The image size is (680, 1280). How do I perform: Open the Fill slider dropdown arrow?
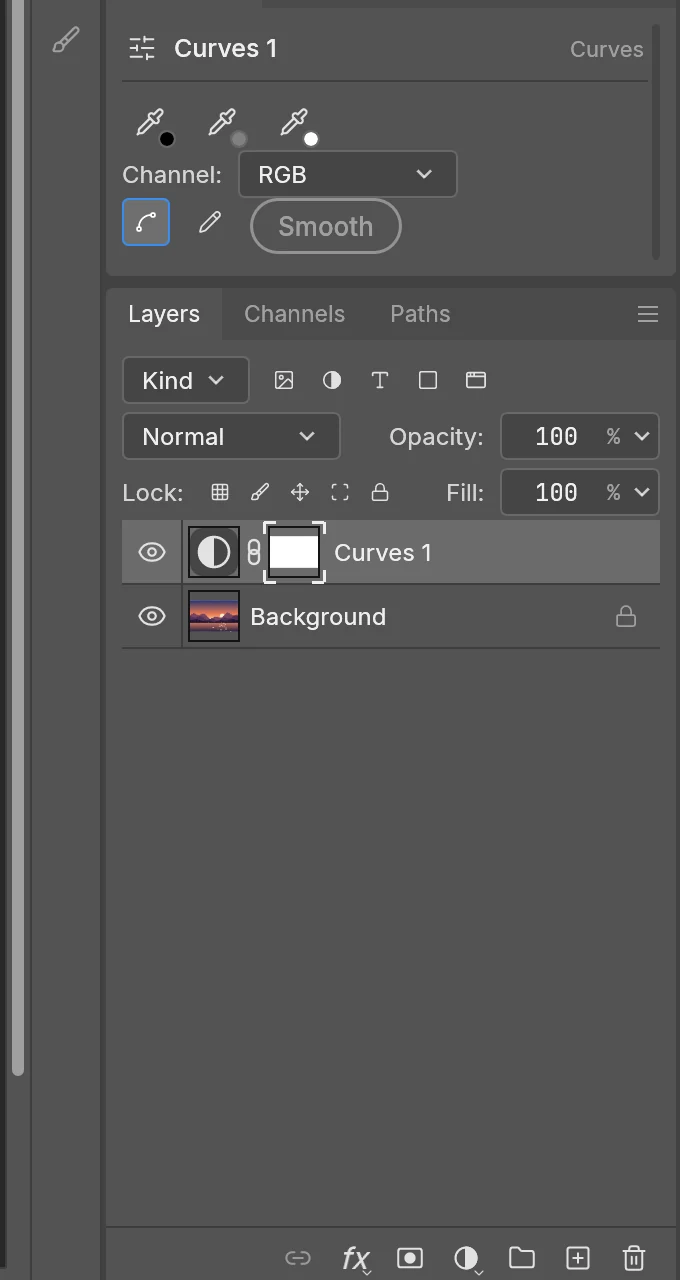(x=642, y=492)
